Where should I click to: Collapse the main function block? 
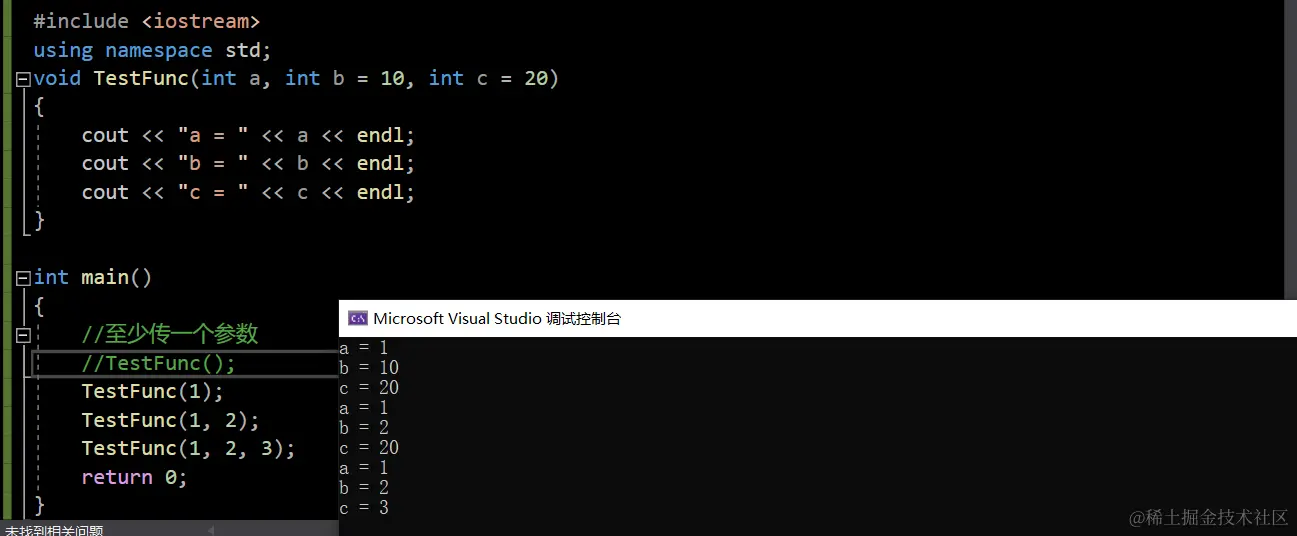[x=23, y=278]
